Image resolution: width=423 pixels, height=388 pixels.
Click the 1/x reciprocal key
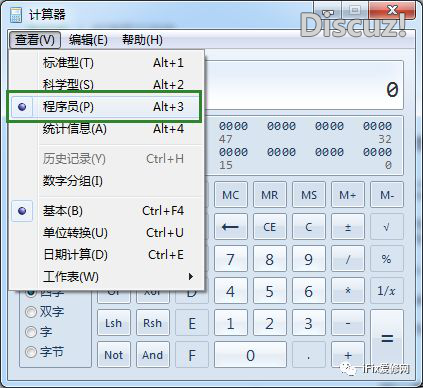pyautogui.click(x=387, y=291)
